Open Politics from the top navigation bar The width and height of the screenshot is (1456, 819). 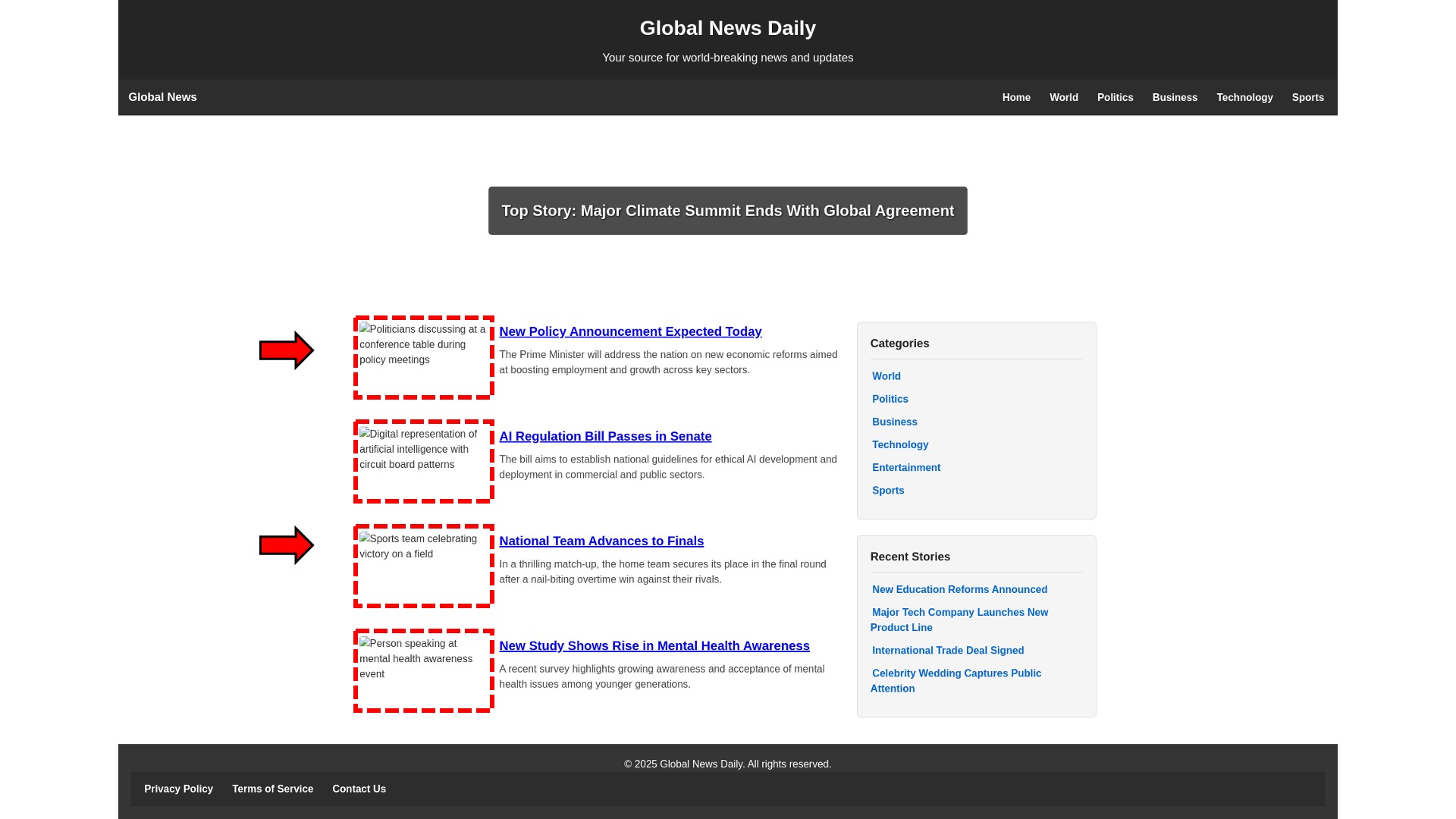pos(1115,98)
